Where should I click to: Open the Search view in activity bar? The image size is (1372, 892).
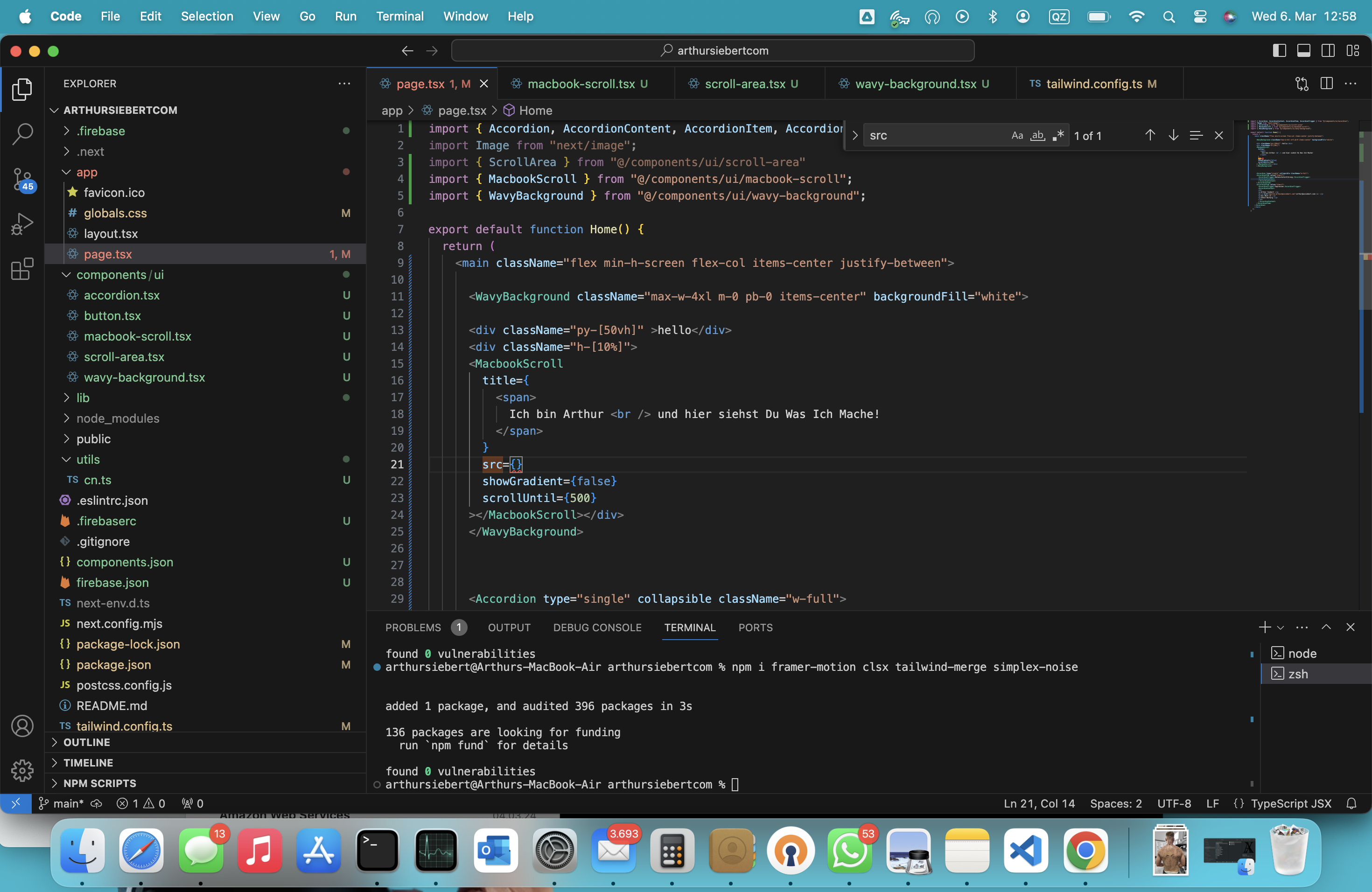point(22,134)
